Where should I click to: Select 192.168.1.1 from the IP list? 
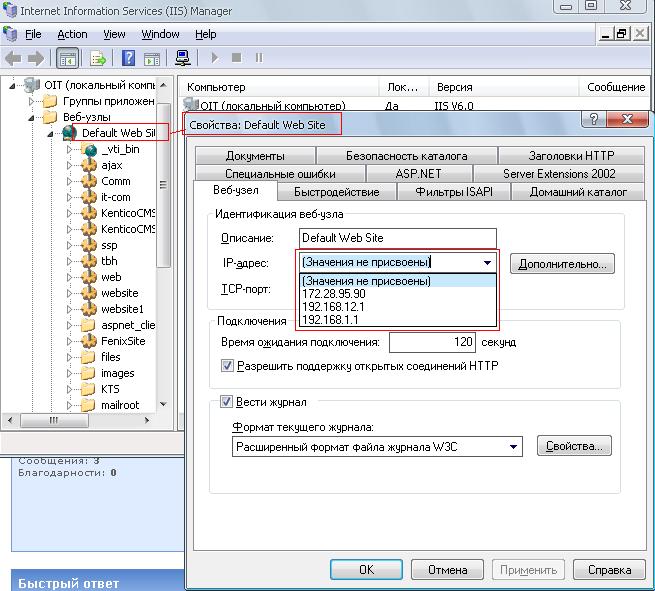[398, 320]
